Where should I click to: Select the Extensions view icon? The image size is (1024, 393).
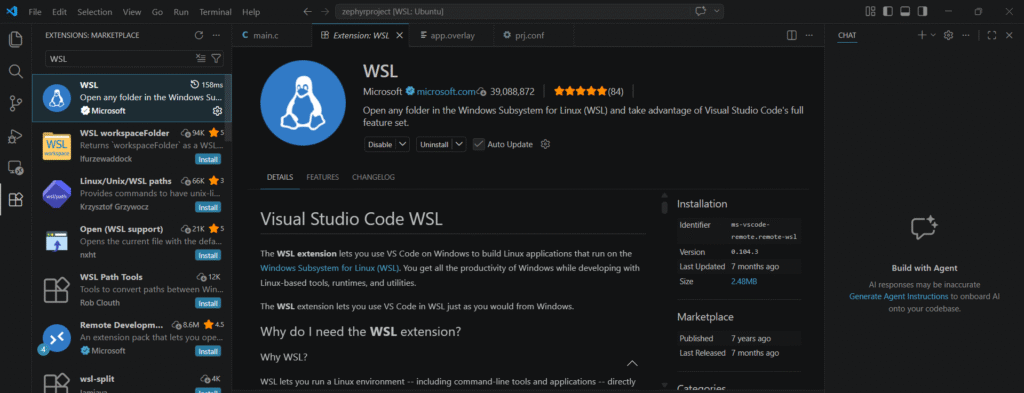[16, 200]
